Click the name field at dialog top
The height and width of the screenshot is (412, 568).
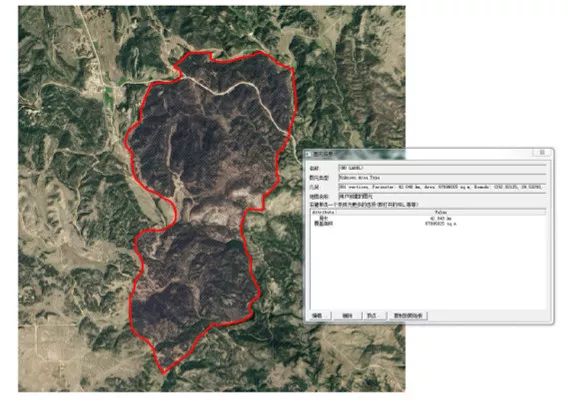442,168
